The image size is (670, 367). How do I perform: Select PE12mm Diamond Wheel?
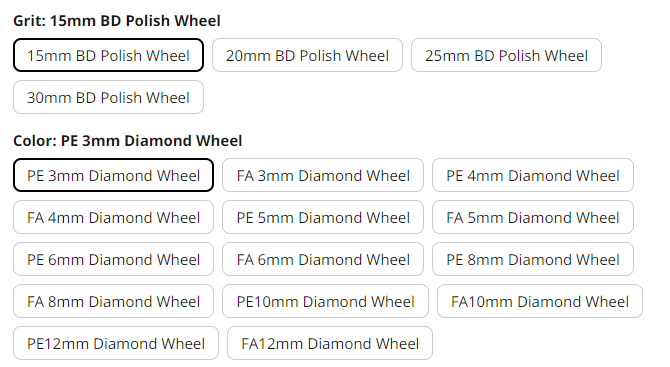(x=116, y=343)
